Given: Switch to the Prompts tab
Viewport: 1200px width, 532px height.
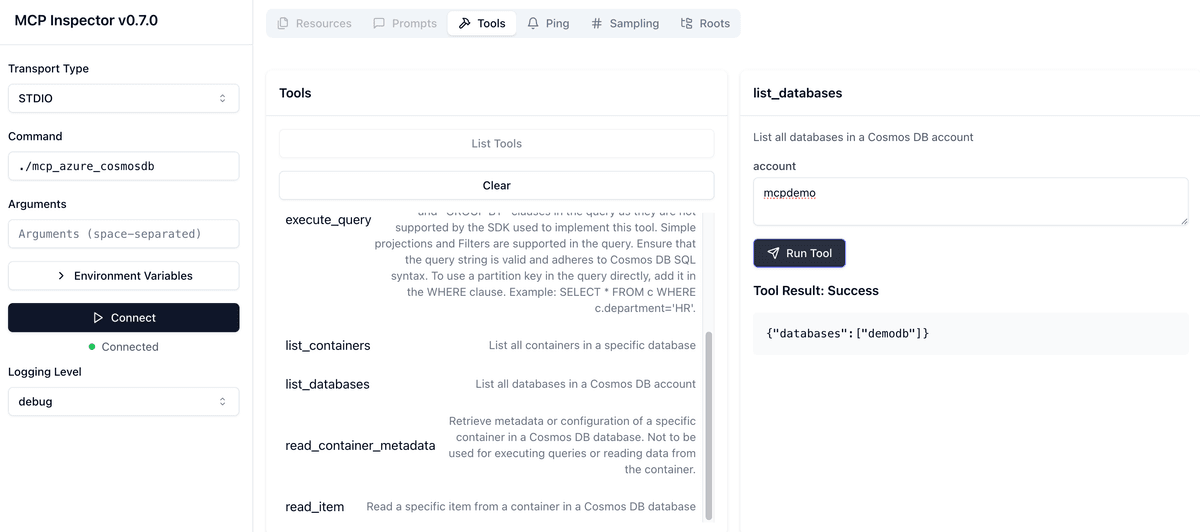Looking at the screenshot, I should pyautogui.click(x=404, y=23).
